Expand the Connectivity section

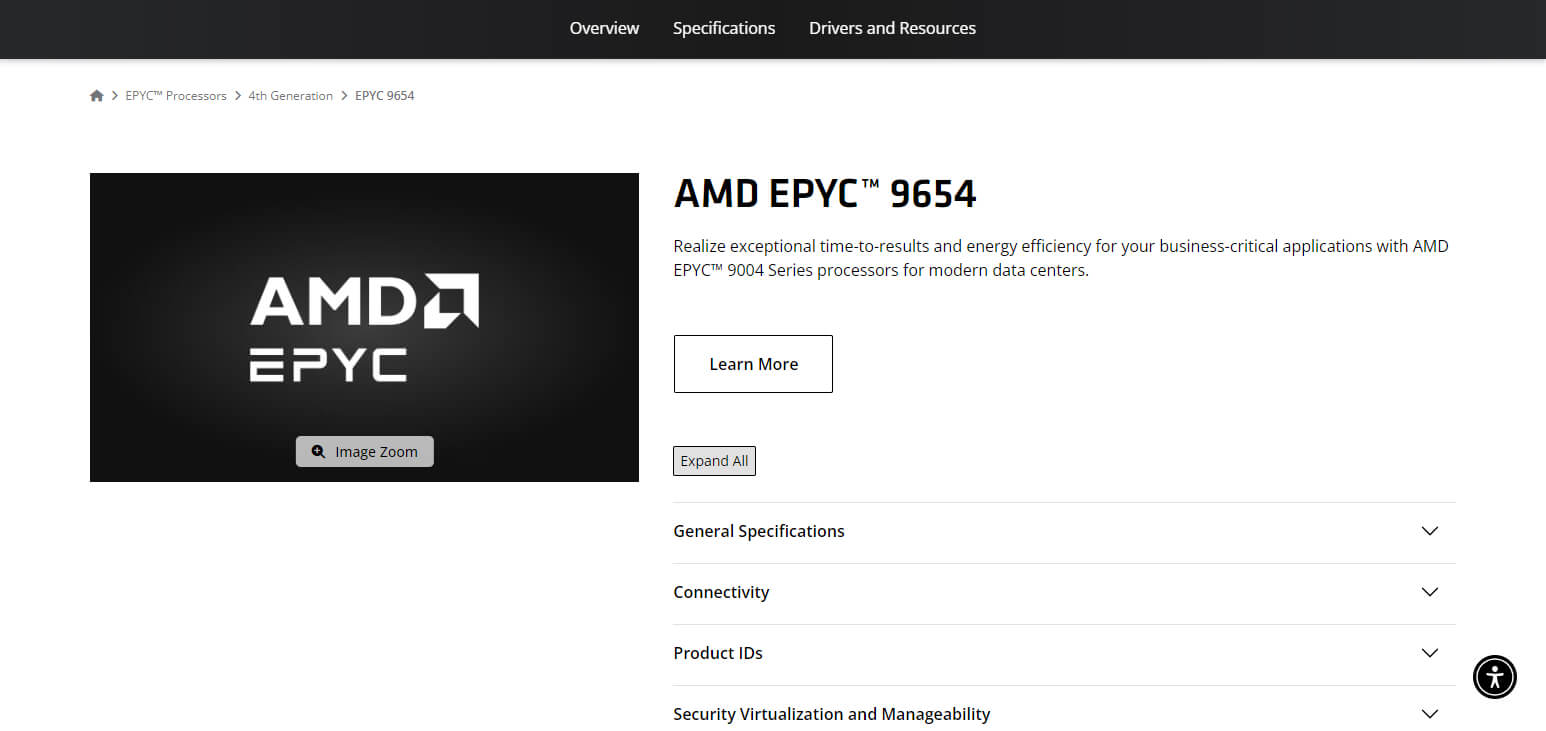[x=1064, y=593]
